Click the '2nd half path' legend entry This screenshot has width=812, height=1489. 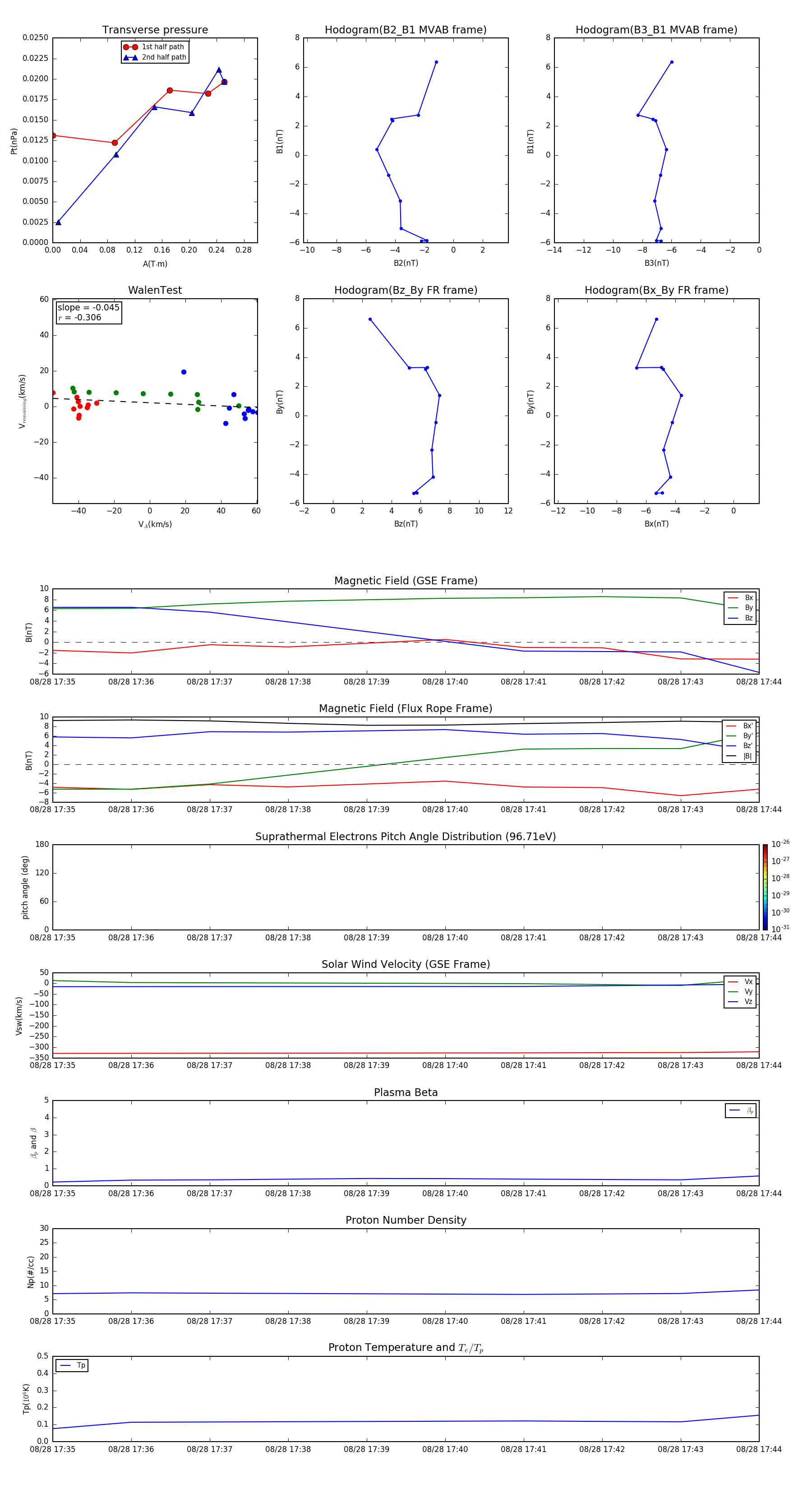[x=154, y=57]
